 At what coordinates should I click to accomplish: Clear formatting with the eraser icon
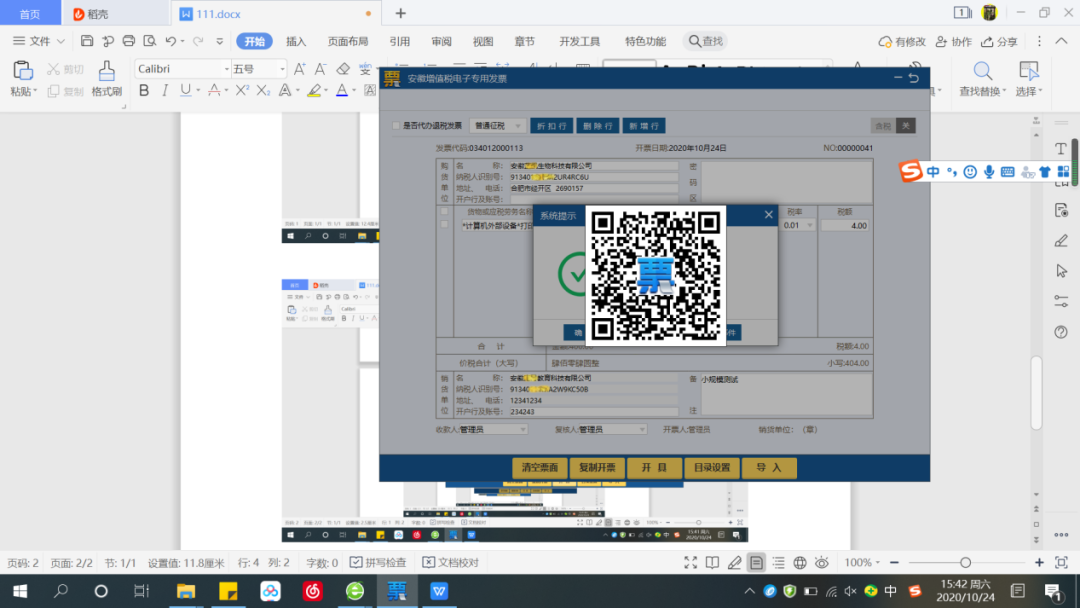[x=343, y=69]
